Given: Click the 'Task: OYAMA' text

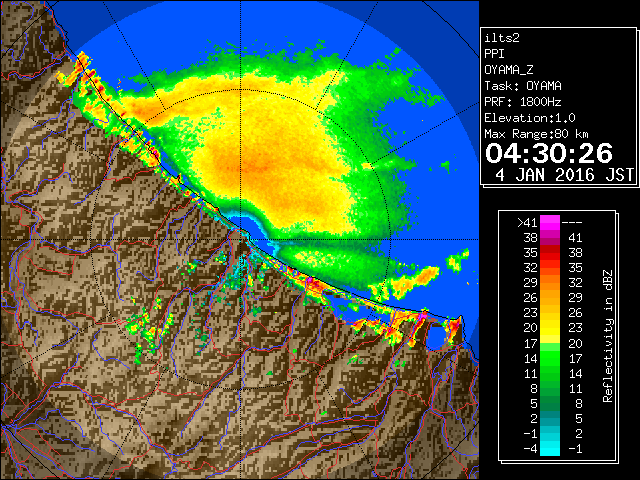Looking at the screenshot, I should tap(523, 86).
